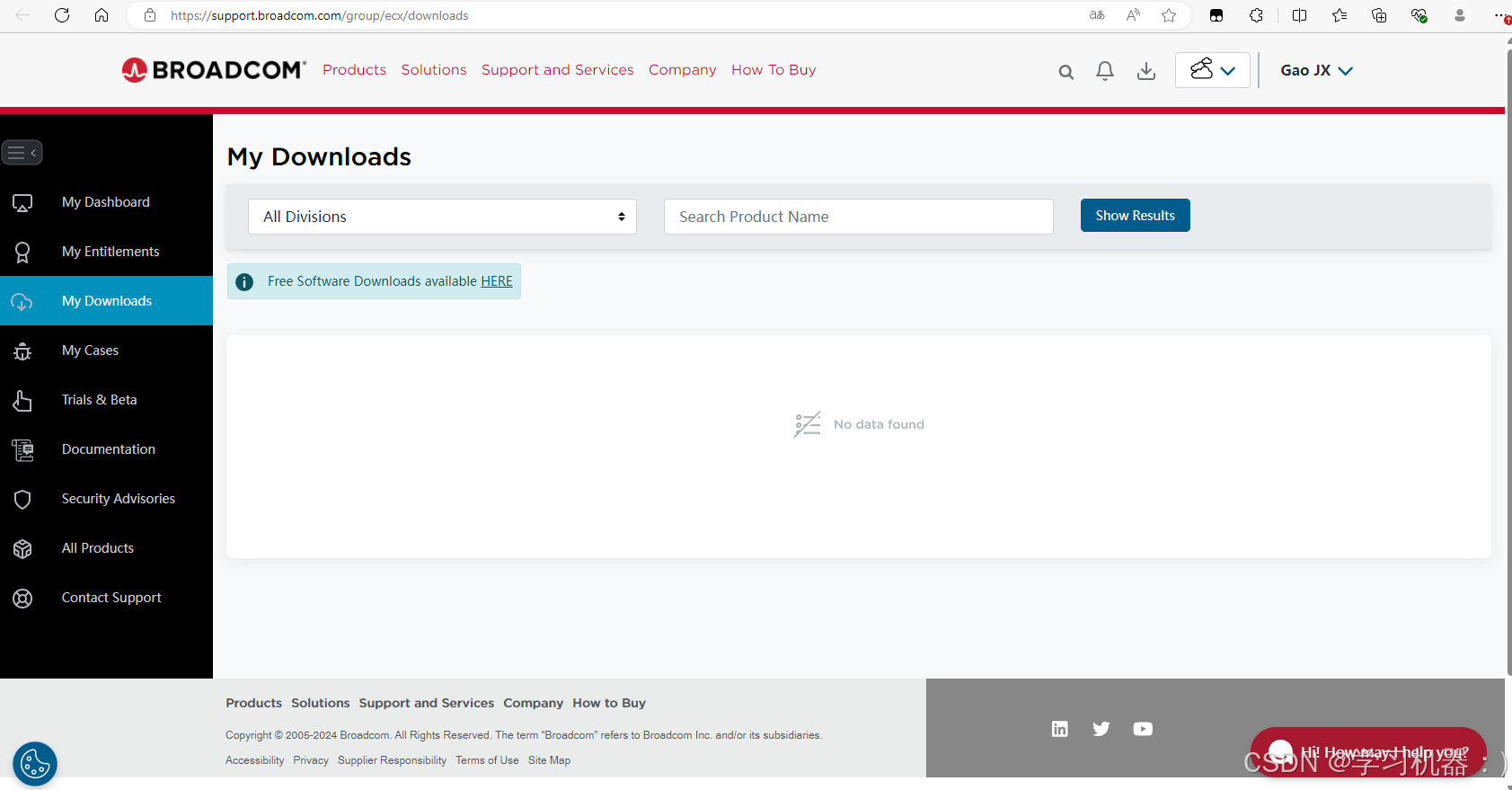Follow the HERE free downloads link

click(496, 281)
